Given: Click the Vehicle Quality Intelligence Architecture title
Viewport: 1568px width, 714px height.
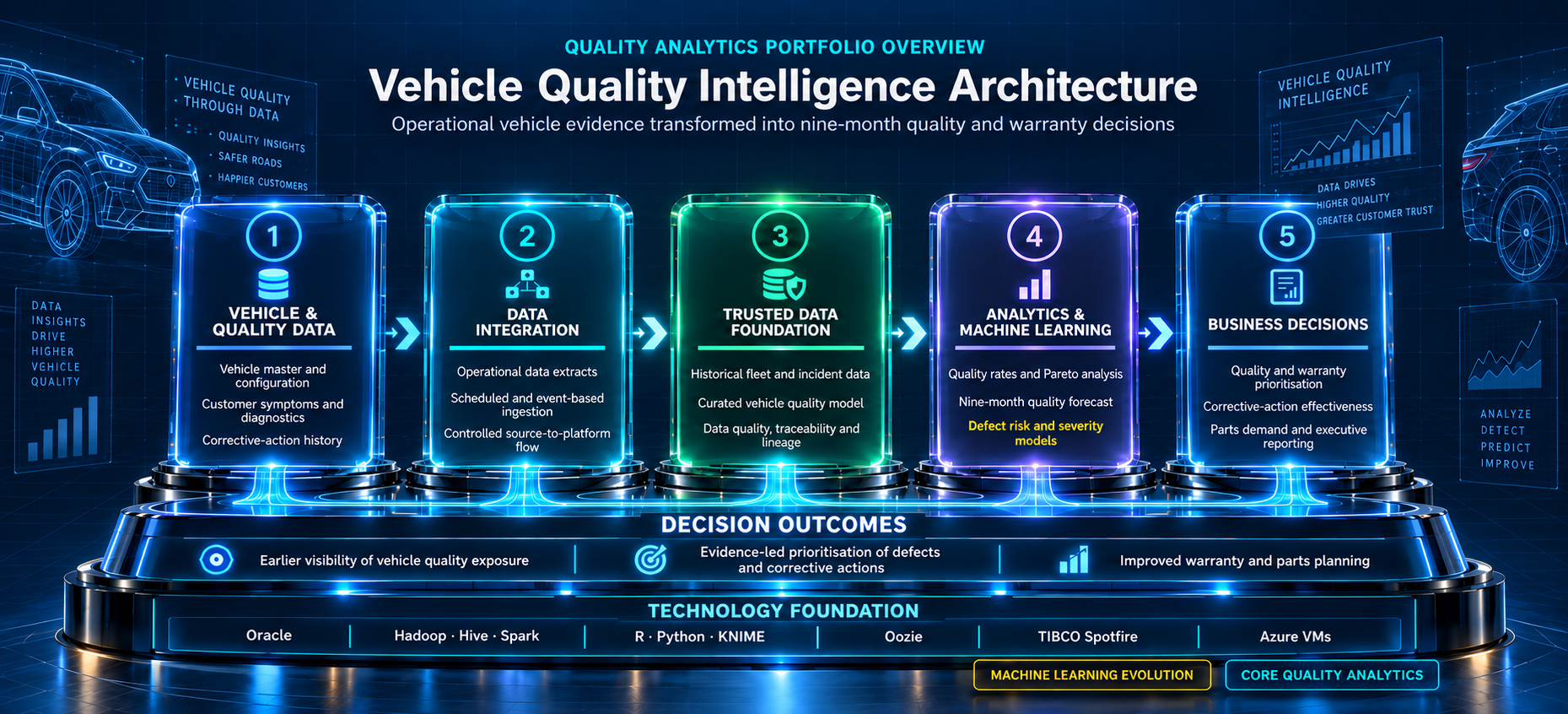Looking at the screenshot, I should coord(784,86).
